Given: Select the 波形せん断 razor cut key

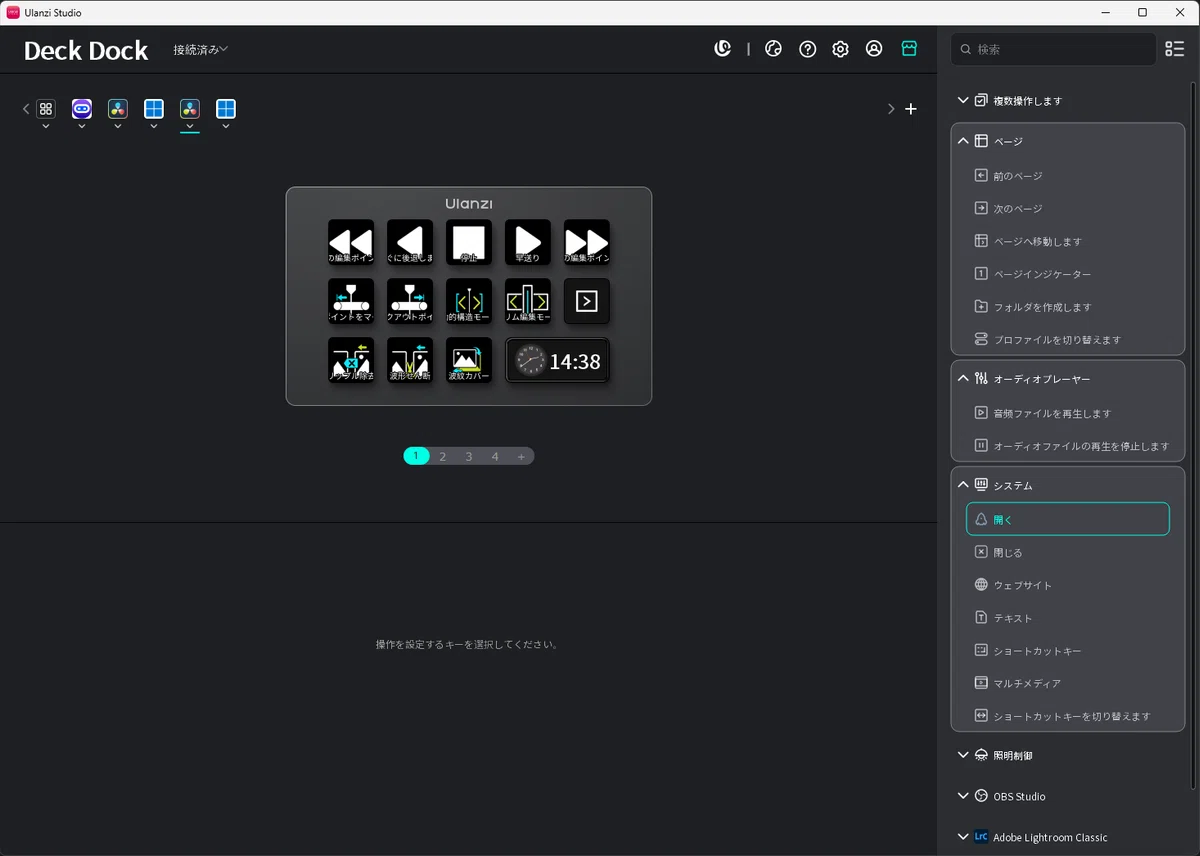Looking at the screenshot, I should (x=410, y=360).
